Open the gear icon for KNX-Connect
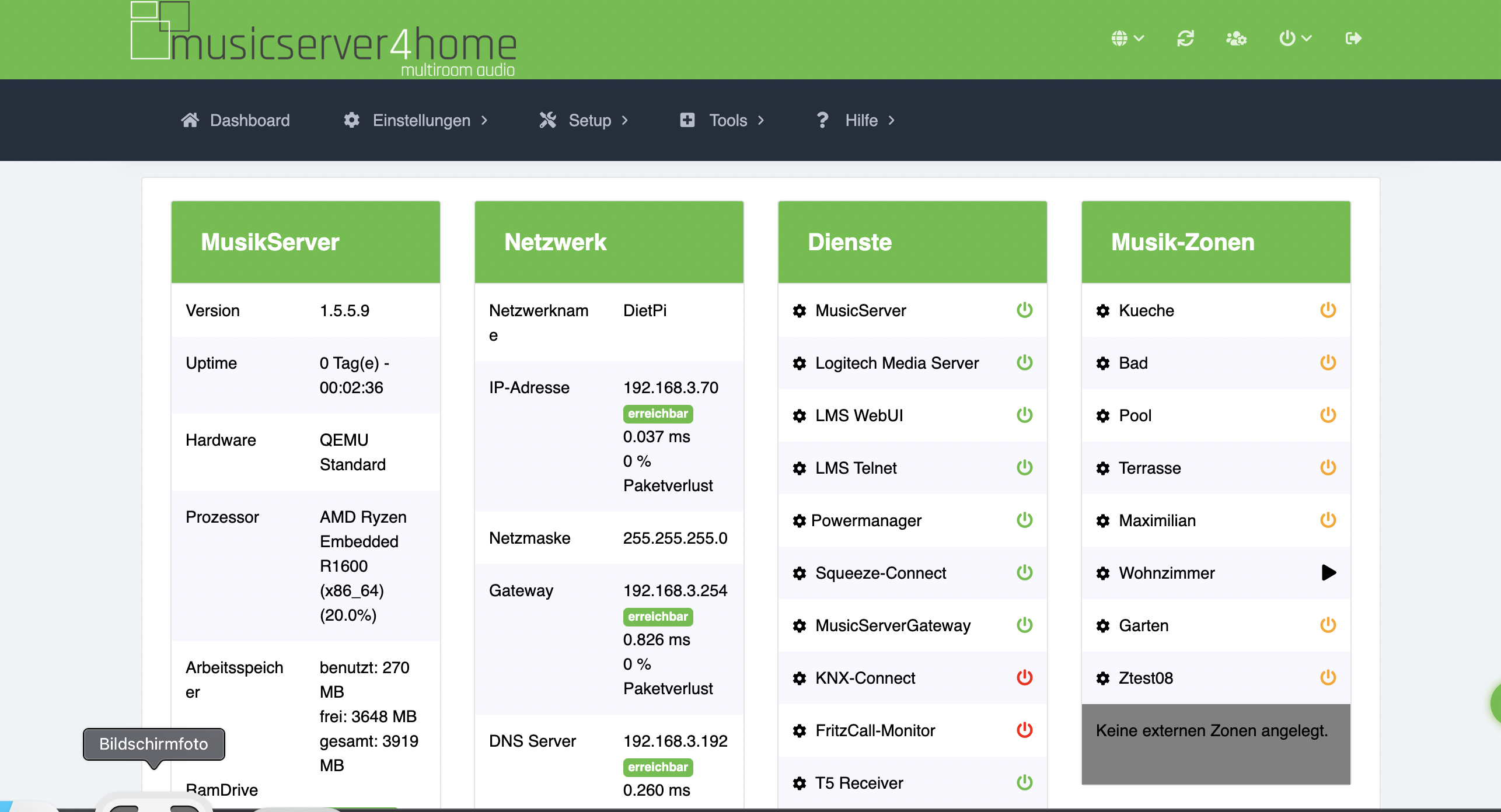This screenshot has width=1501, height=812. 800,678
